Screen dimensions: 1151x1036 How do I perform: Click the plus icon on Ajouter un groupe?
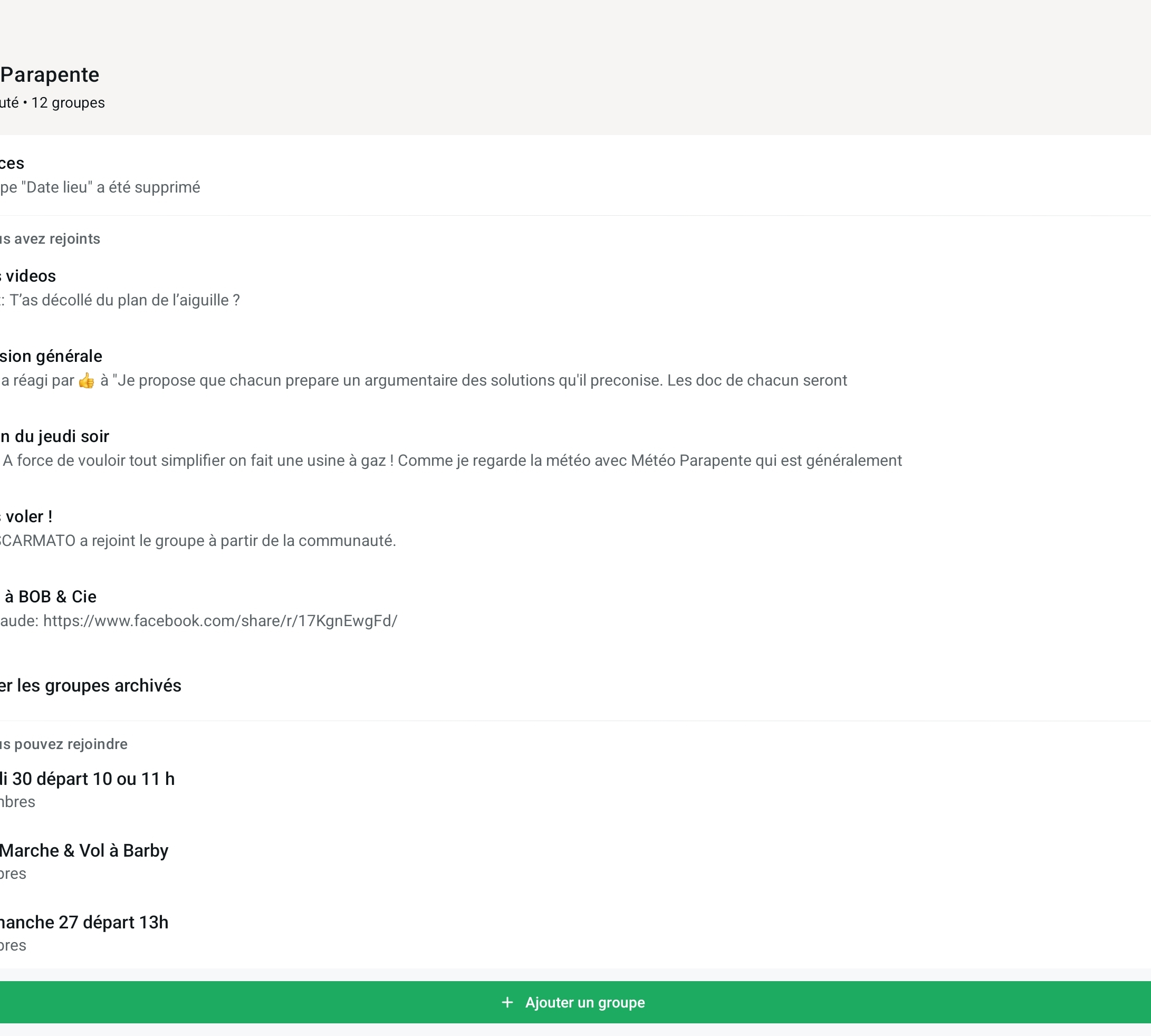pyautogui.click(x=507, y=1002)
